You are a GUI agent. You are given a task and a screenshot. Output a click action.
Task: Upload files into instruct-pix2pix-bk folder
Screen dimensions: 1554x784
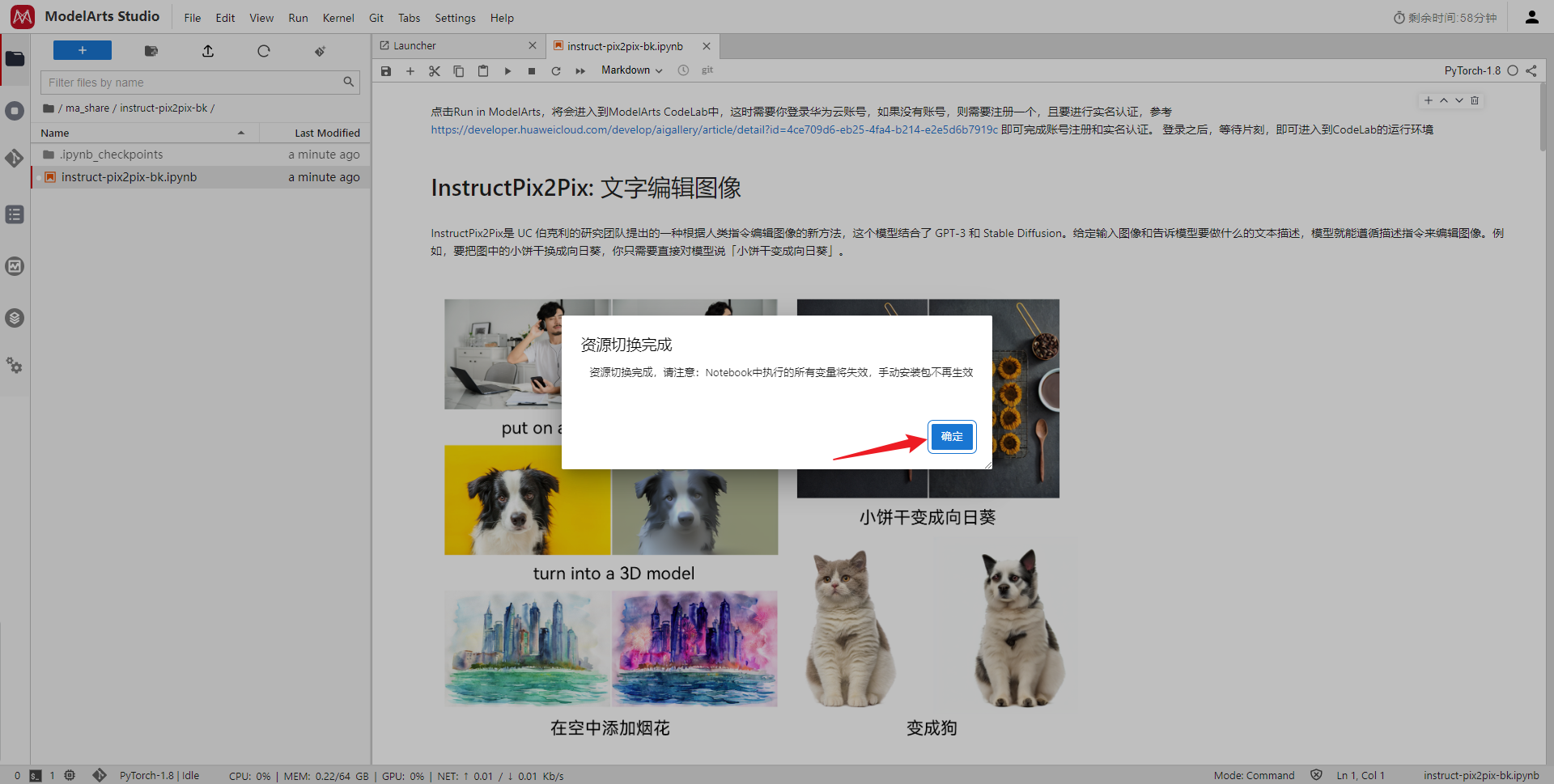207,50
